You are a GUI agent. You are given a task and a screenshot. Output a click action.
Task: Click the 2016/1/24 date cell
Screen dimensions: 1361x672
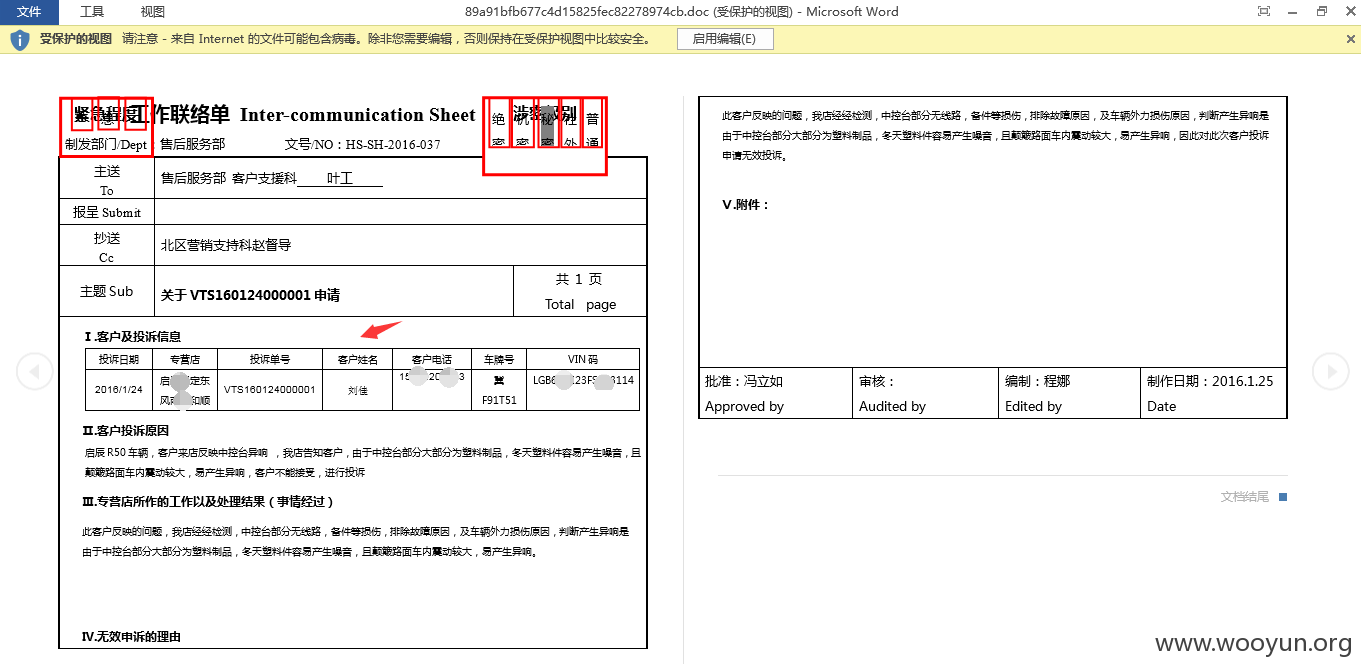point(119,390)
